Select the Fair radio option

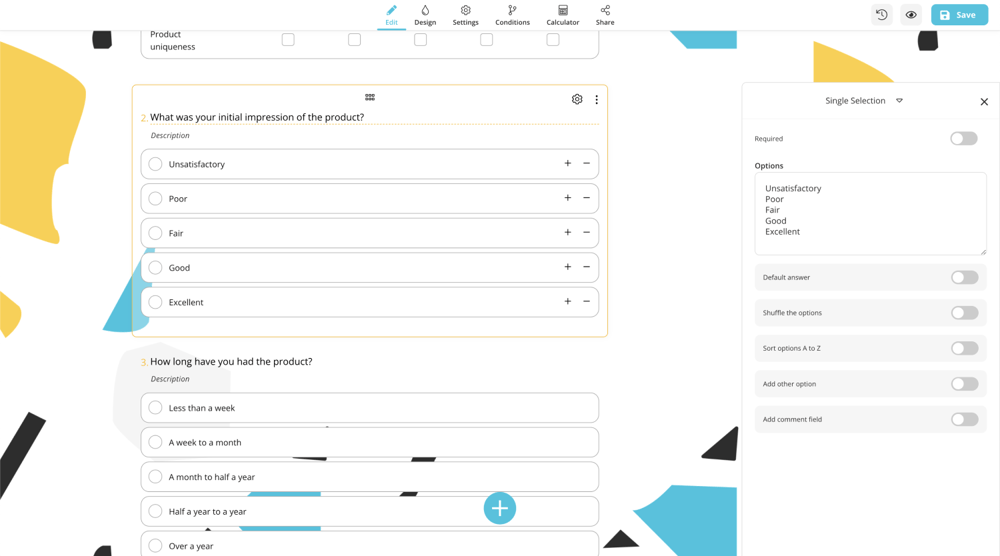(x=155, y=233)
